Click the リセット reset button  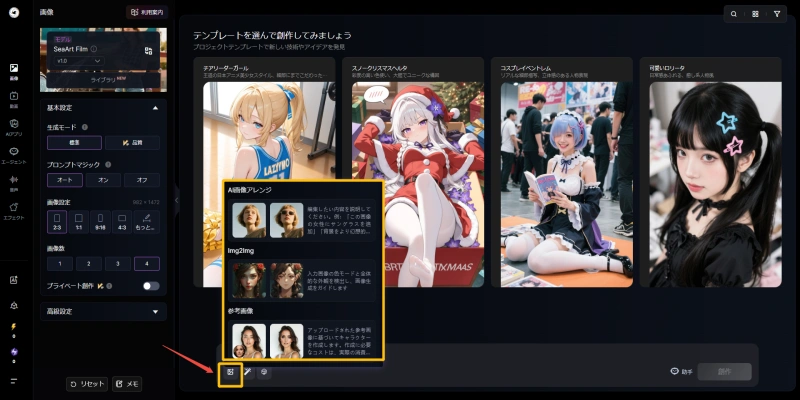point(87,384)
